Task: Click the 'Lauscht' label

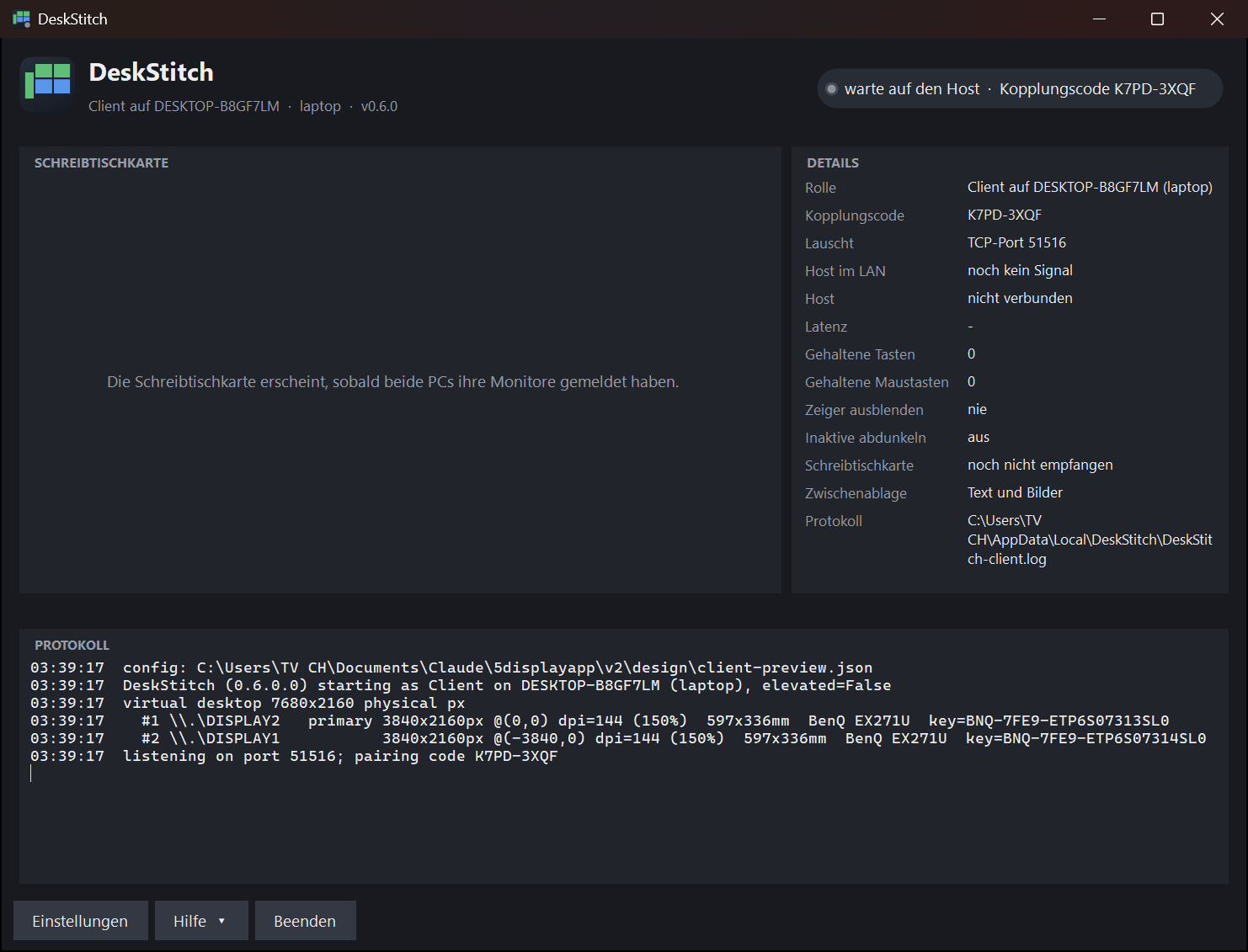Action: pyautogui.click(x=829, y=243)
